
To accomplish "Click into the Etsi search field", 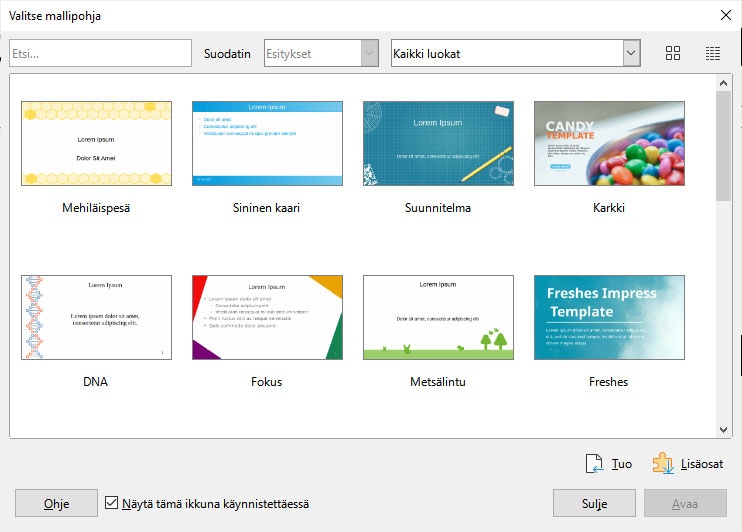I will pyautogui.click(x=100, y=53).
